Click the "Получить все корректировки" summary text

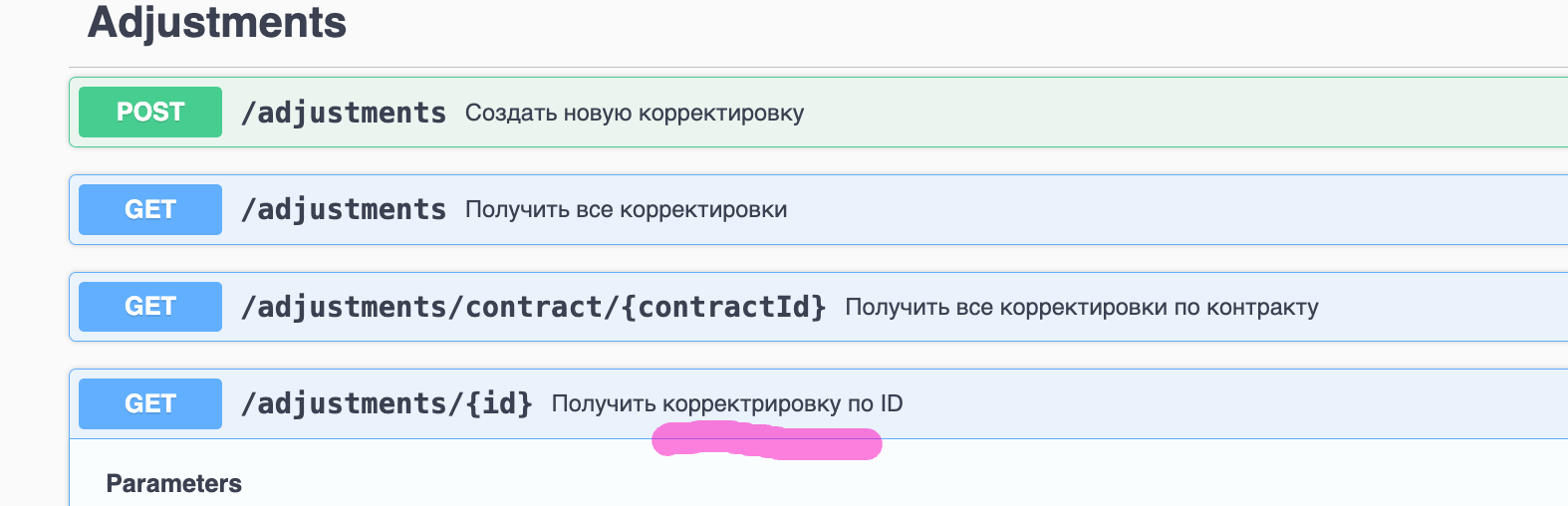coord(626,209)
